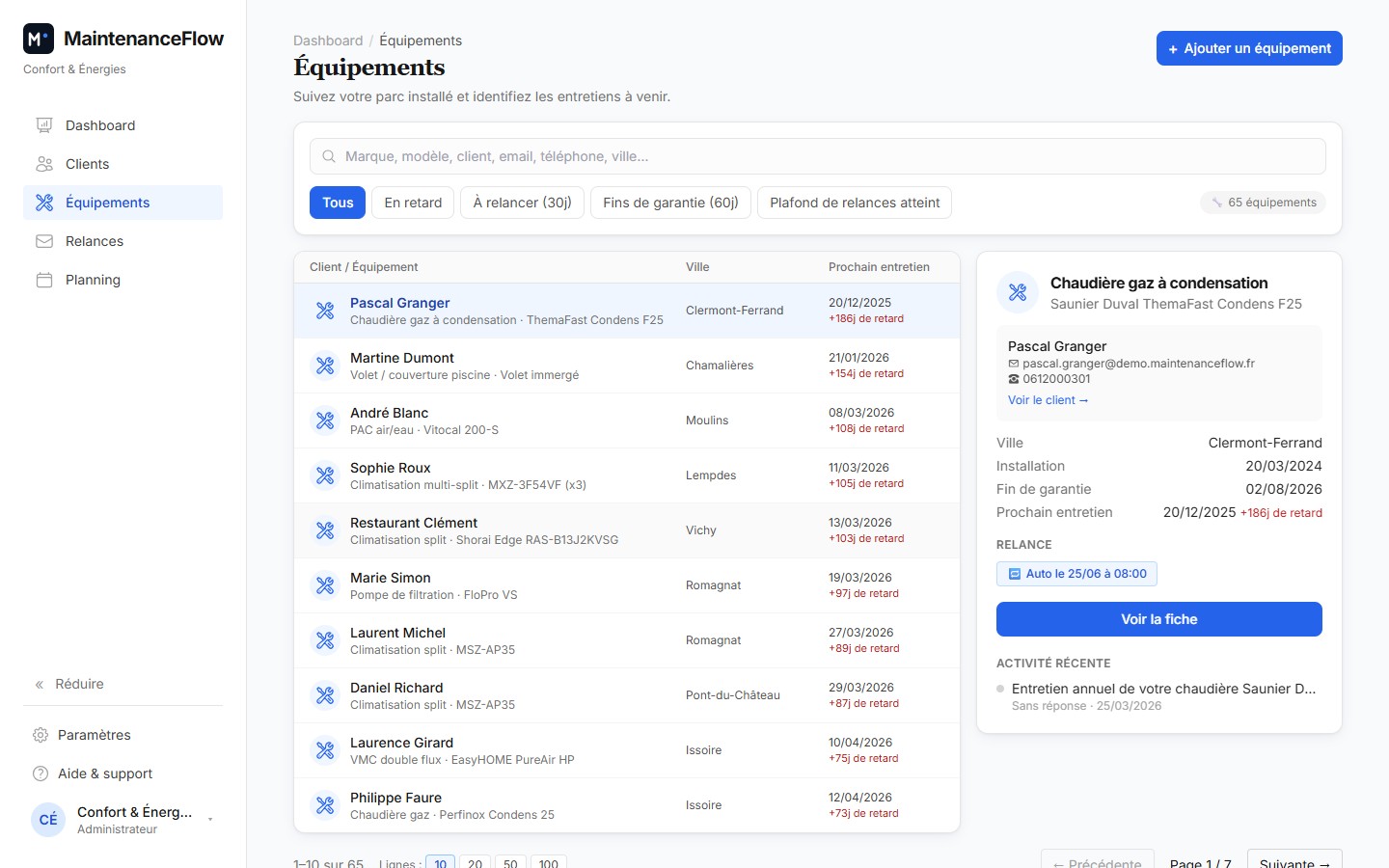
Task: Open the Planning page
Action: click(x=123, y=280)
